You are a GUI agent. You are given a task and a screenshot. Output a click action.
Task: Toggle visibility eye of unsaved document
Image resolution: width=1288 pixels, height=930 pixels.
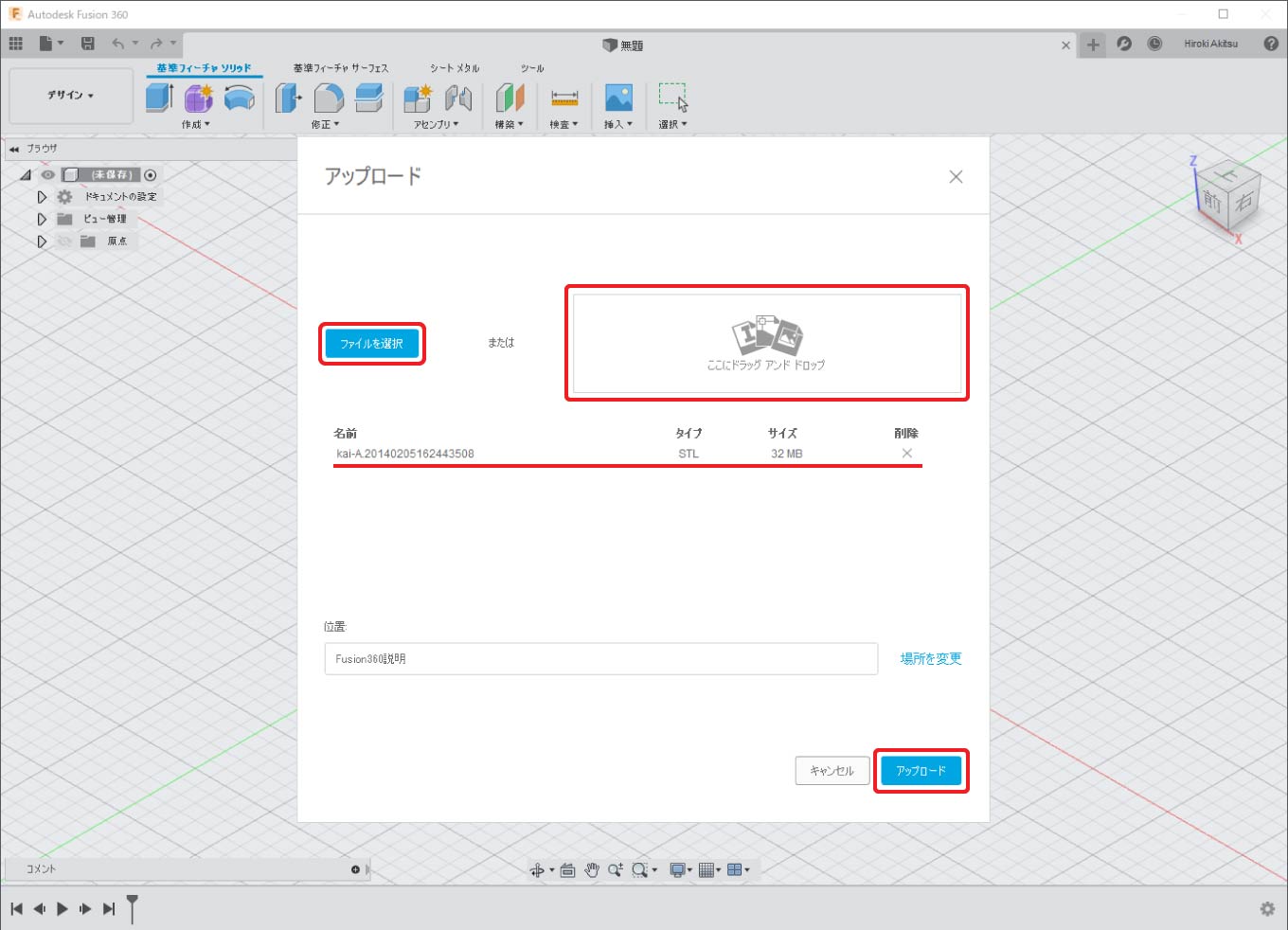point(48,175)
